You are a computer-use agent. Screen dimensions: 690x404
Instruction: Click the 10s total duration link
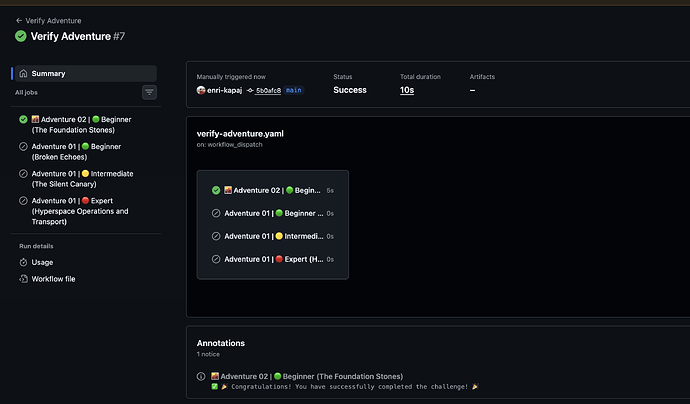click(407, 90)
